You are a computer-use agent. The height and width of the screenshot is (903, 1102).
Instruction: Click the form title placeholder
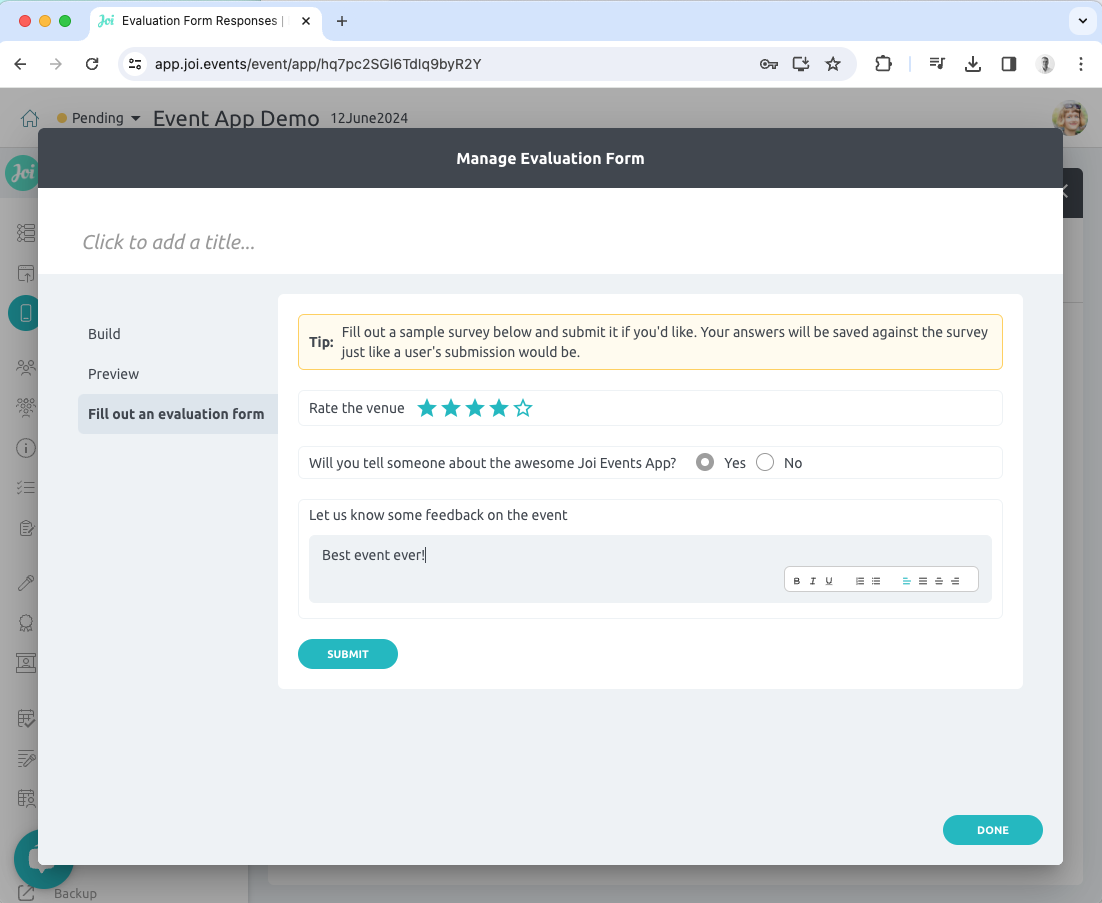pyautogui.click(x=169, y=242)
